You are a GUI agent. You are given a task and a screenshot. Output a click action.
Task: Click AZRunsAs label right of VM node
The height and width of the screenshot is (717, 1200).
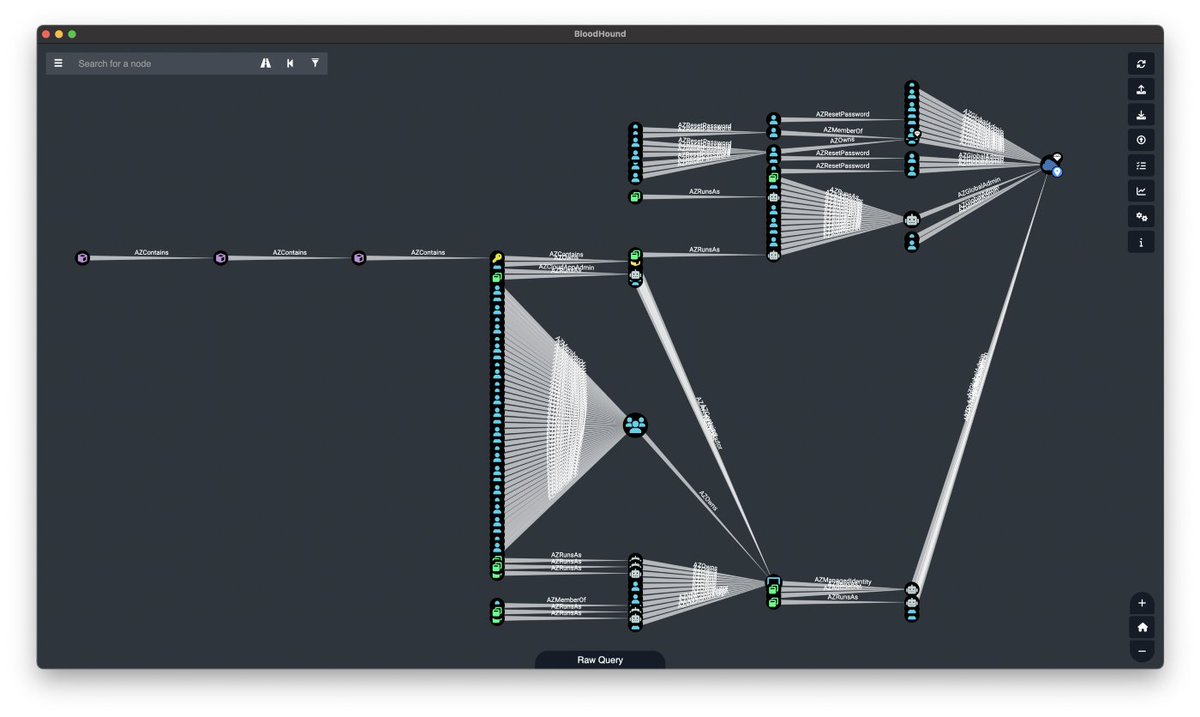pyautogui.click(x=842, y=597)
